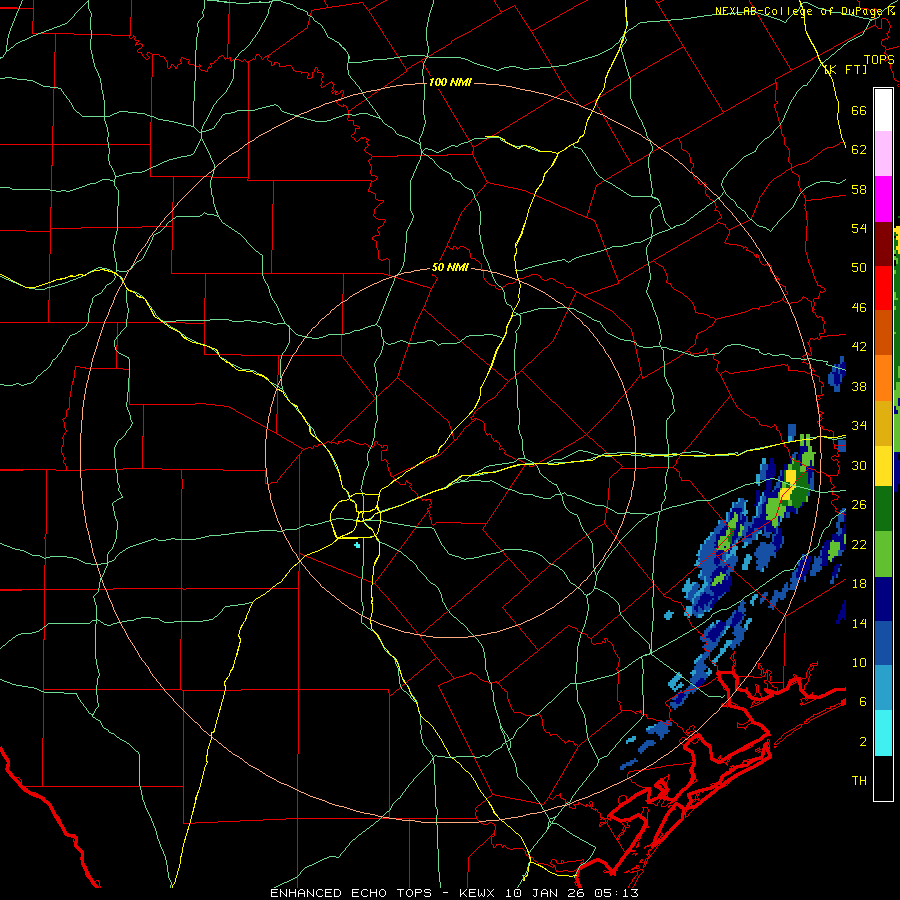The width and height of the screenshot is (900, 900).
Task: Click the 46 legend value
Action: click(x=859, y=308)
